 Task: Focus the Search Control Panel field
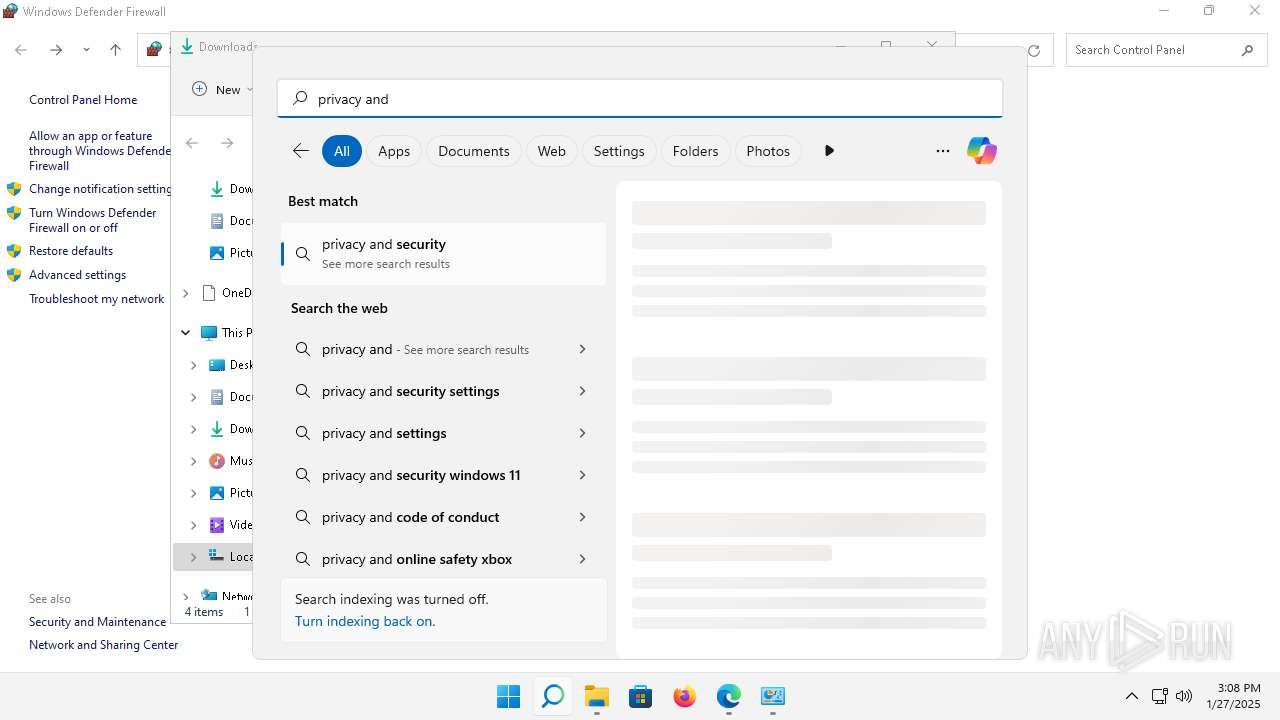pos(1151,50)
